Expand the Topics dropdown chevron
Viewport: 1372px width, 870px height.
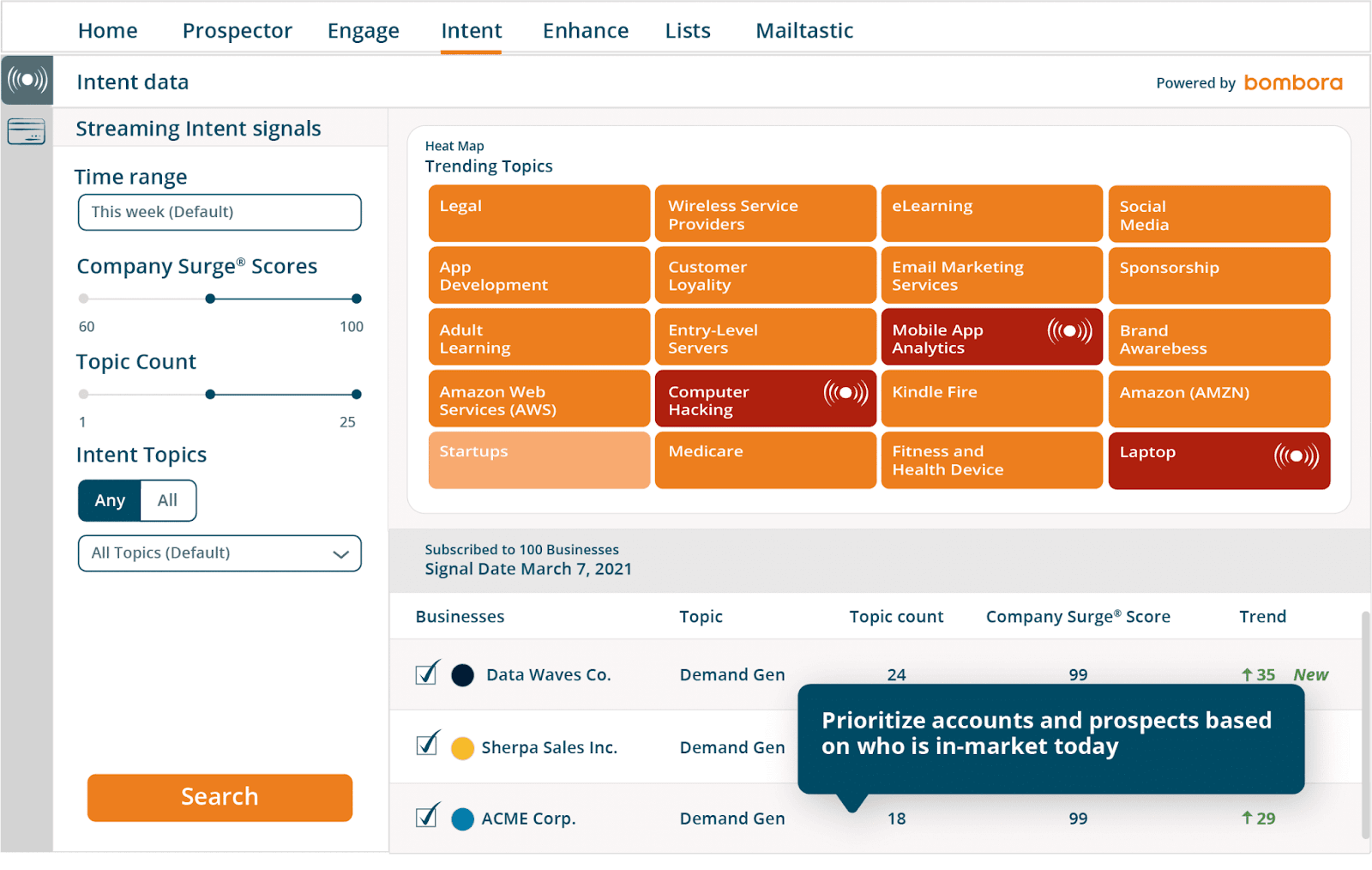coord(341,553)
